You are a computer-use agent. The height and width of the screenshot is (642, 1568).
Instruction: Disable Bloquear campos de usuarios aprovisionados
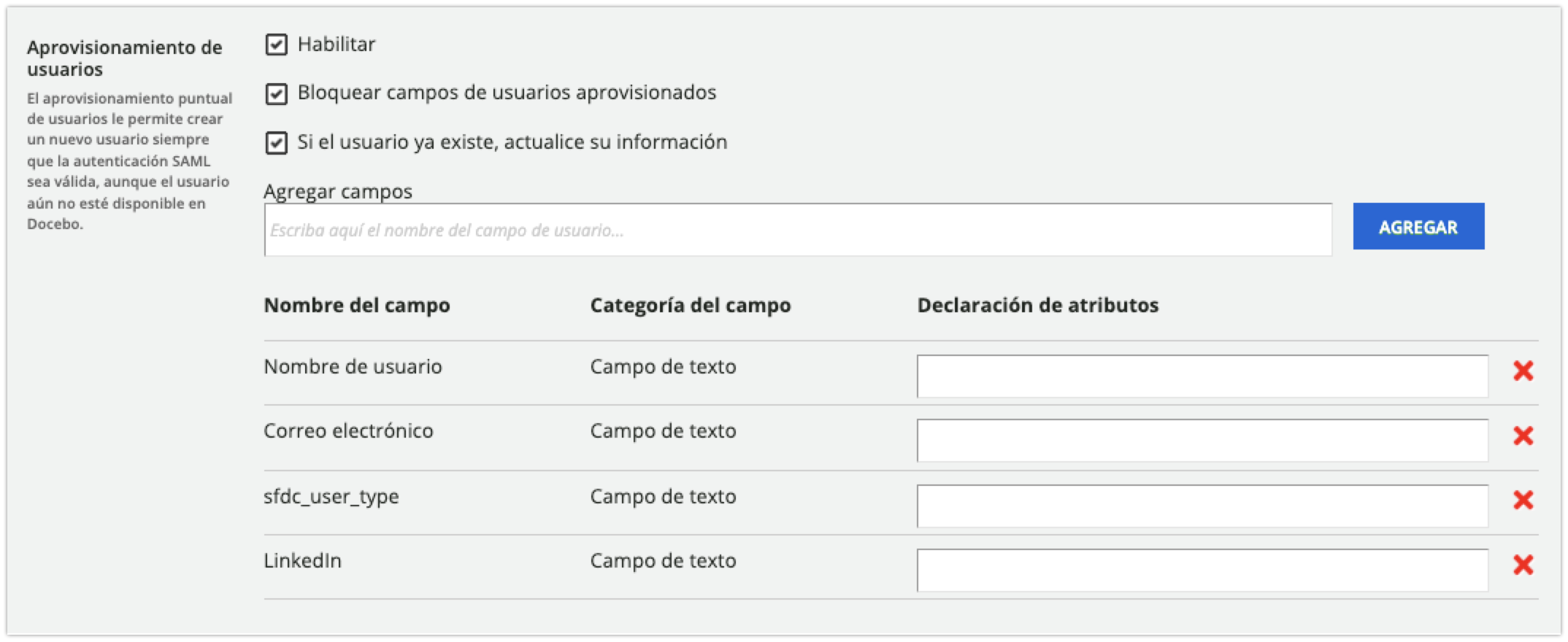click(275, 94)
